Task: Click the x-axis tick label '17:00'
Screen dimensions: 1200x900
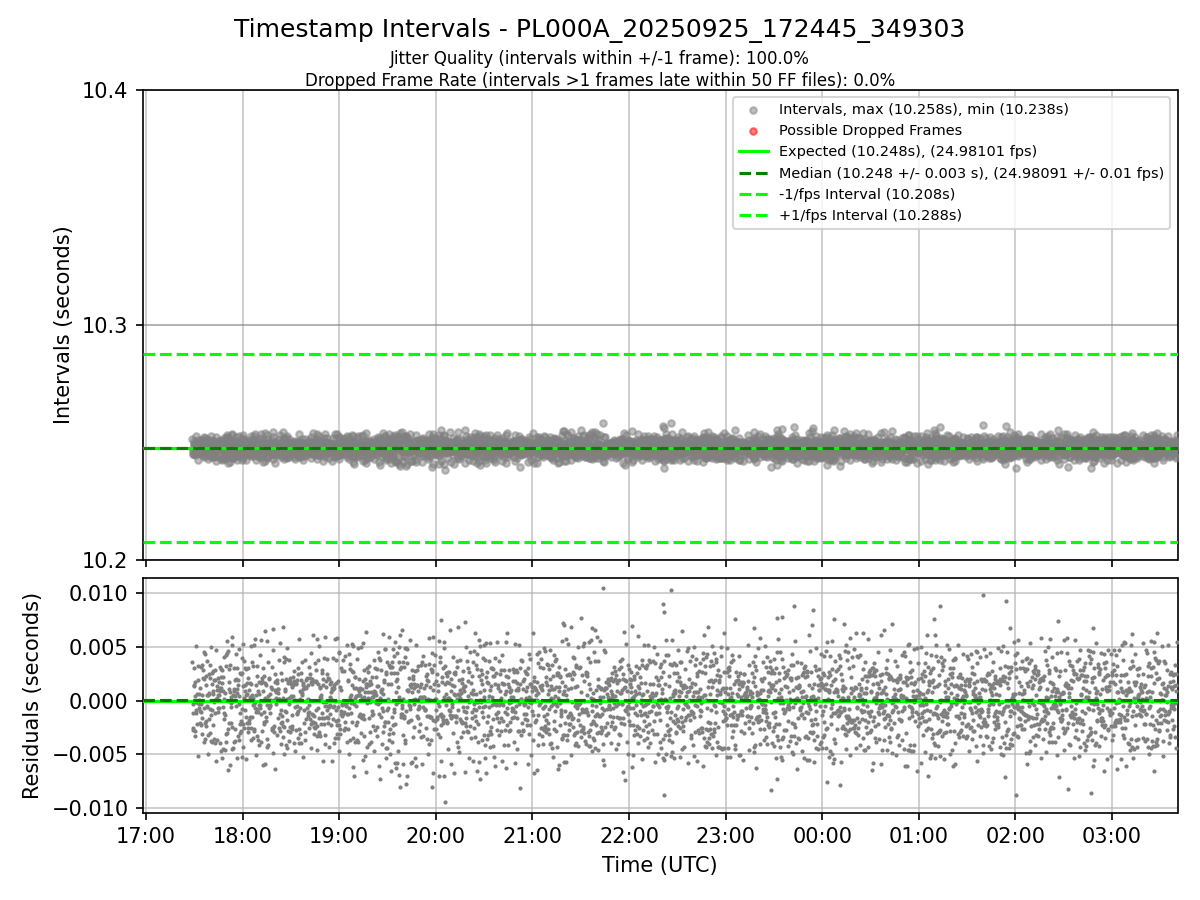Action: click(146, 835)
